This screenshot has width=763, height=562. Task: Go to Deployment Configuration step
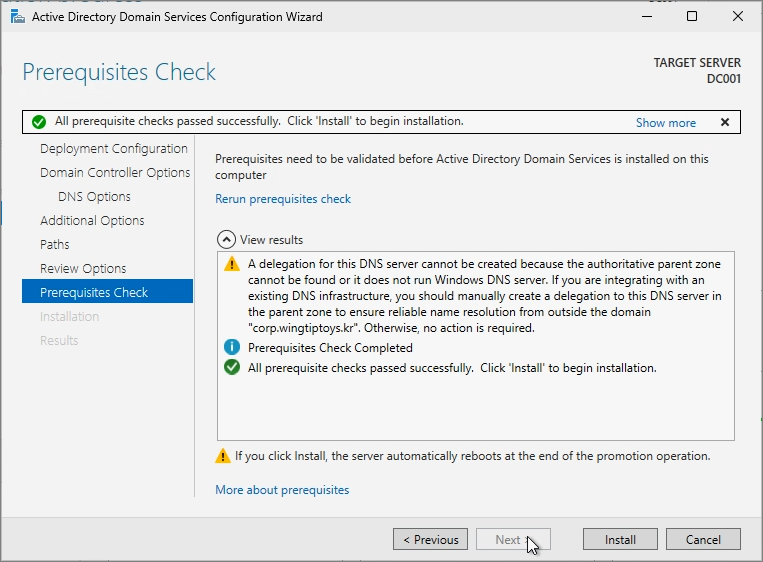click(113, 148)
